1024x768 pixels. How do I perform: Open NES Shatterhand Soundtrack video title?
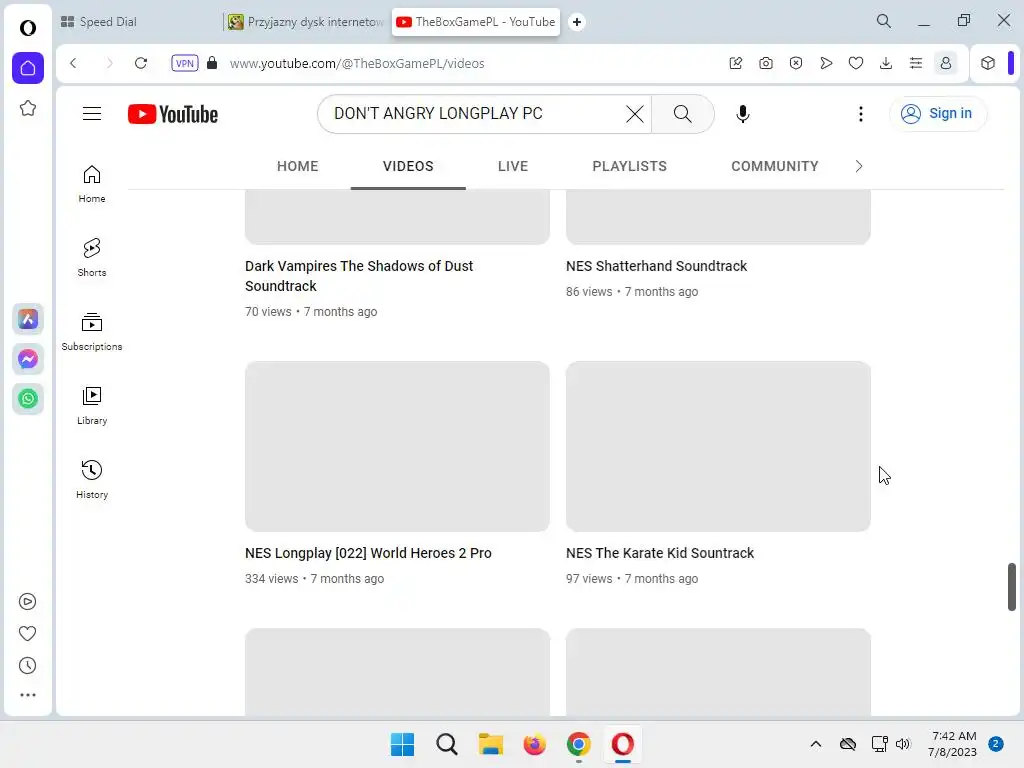click(656, 266)
